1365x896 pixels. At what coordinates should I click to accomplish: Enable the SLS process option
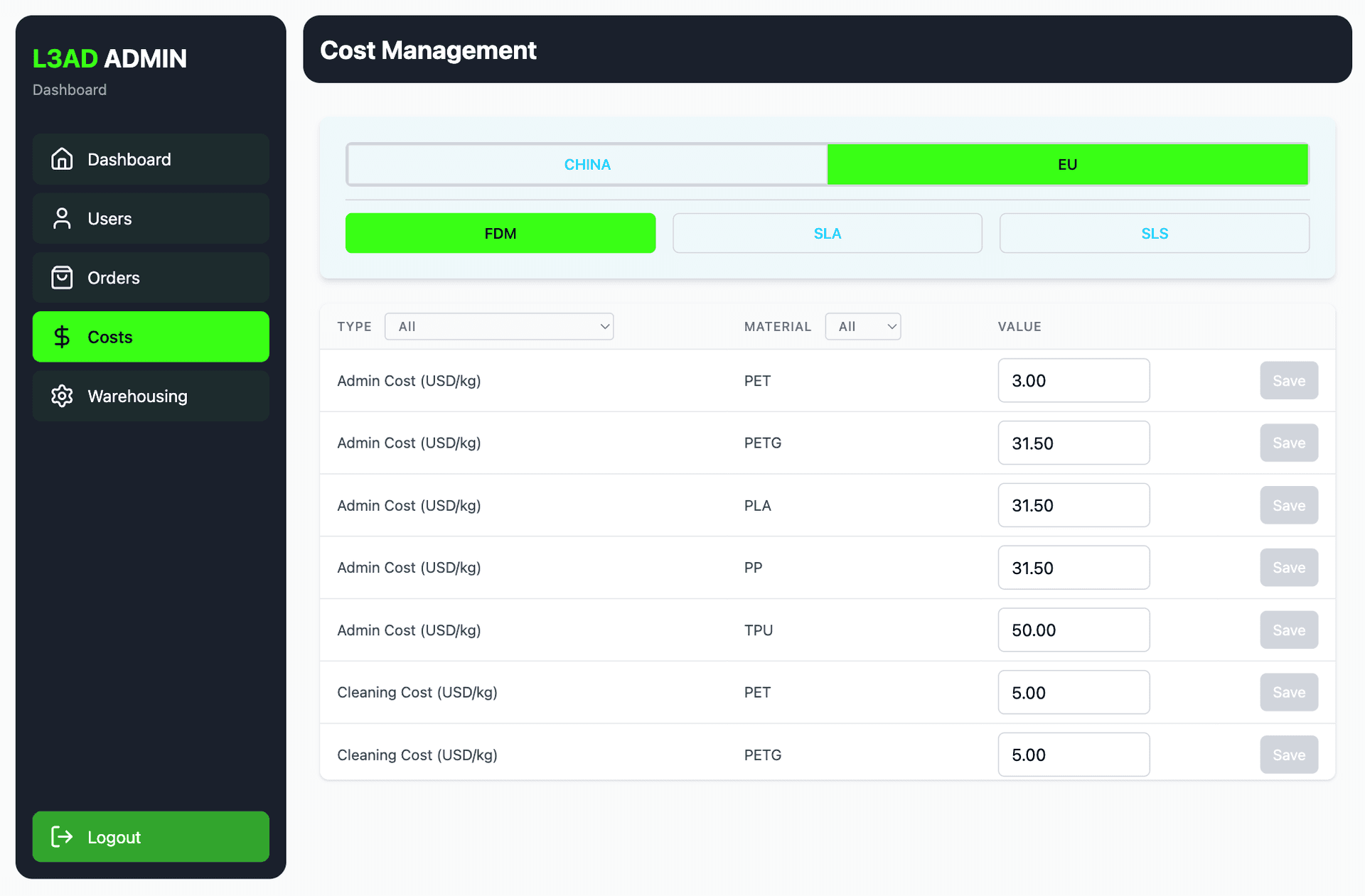point(1154,232)
